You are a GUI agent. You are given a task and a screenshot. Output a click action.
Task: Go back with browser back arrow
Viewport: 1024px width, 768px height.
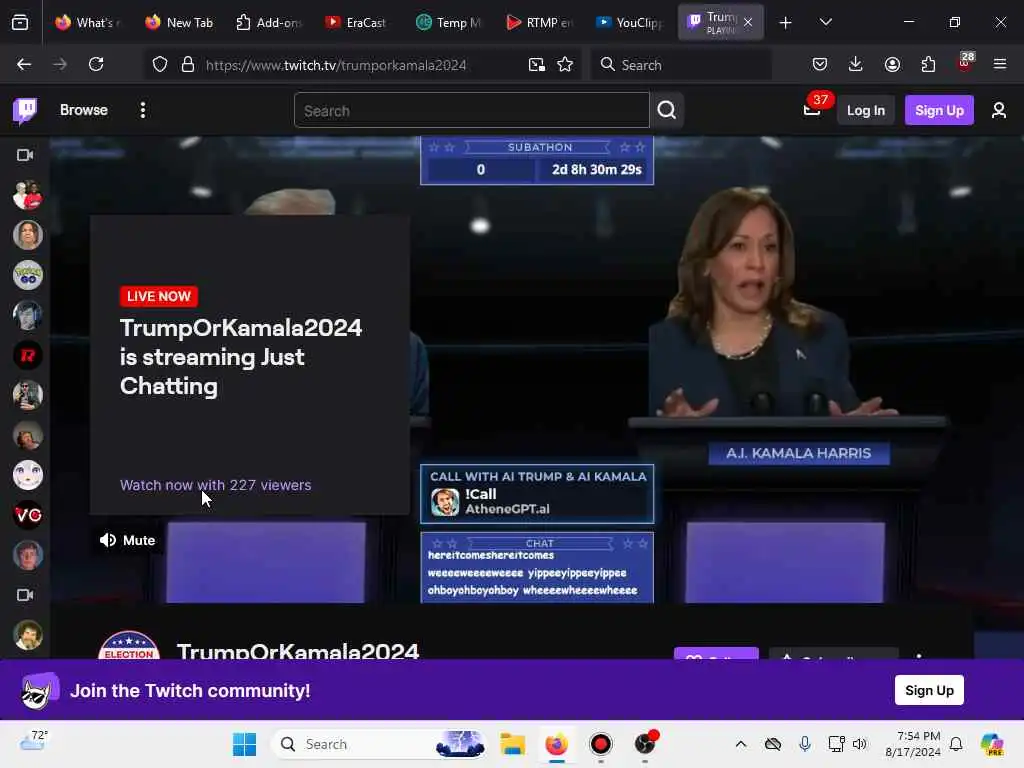click(24, 64)
